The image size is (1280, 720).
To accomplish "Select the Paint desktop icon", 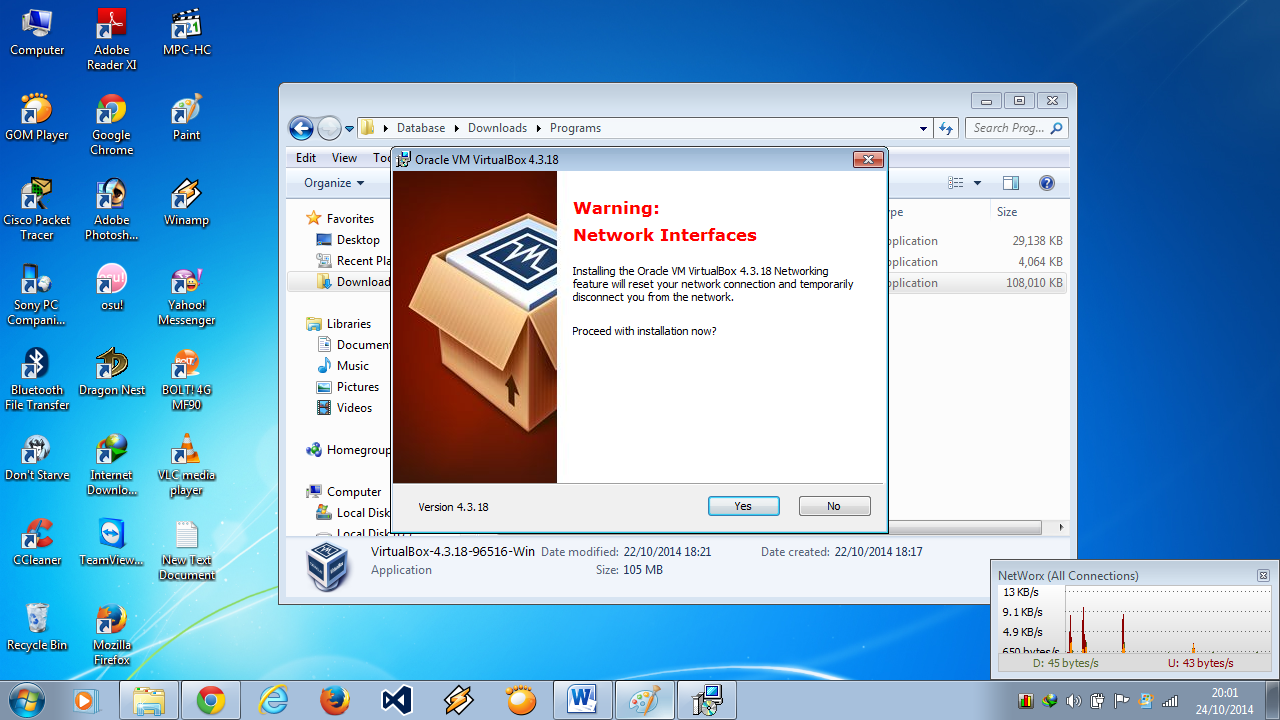I will point(187,117).
